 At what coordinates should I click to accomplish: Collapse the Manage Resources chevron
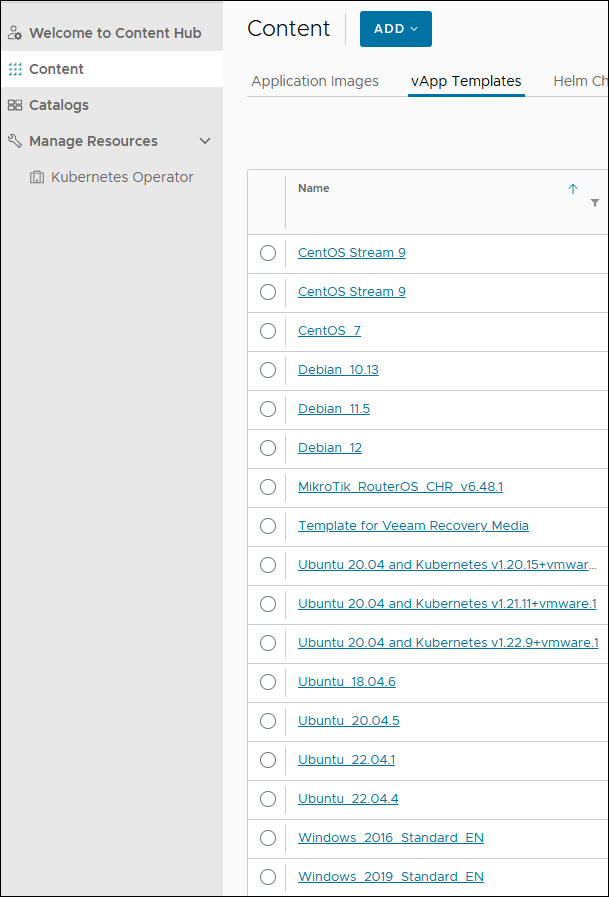[205, 141]
